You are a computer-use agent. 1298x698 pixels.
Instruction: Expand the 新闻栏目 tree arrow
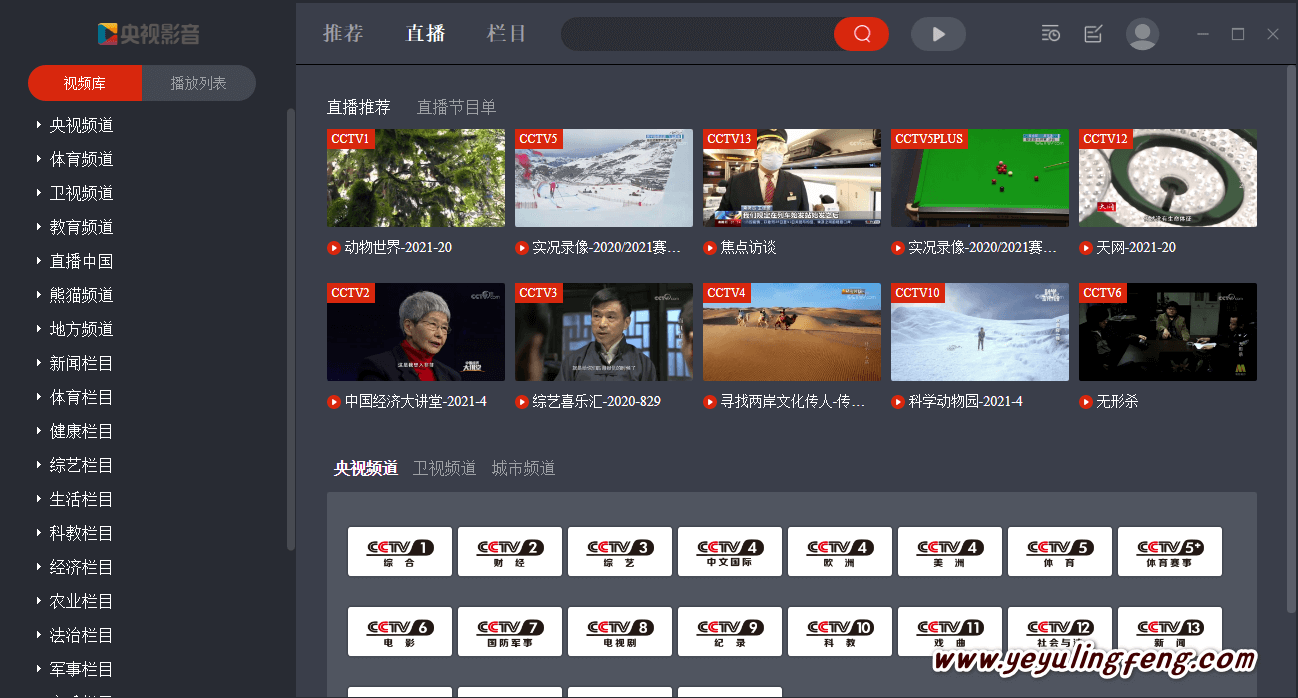[x=39, y=363]
